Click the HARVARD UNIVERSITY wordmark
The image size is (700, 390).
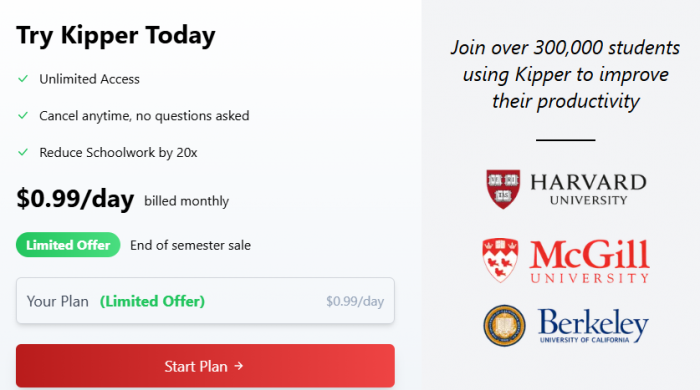click(x=588, y=189)
